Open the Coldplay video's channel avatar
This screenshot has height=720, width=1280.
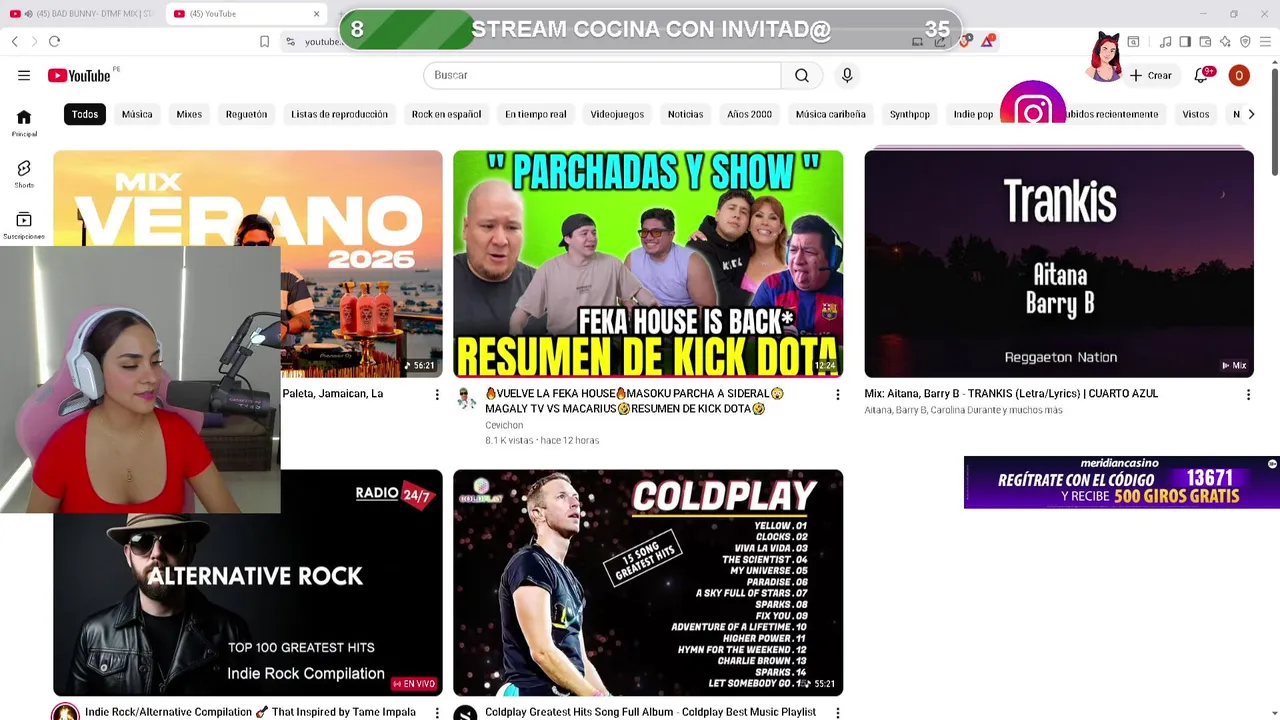click(x=465, y=713)
